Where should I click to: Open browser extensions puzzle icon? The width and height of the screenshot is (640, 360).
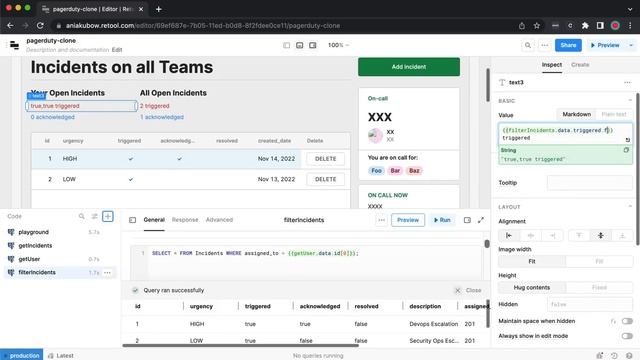(585, 26)
